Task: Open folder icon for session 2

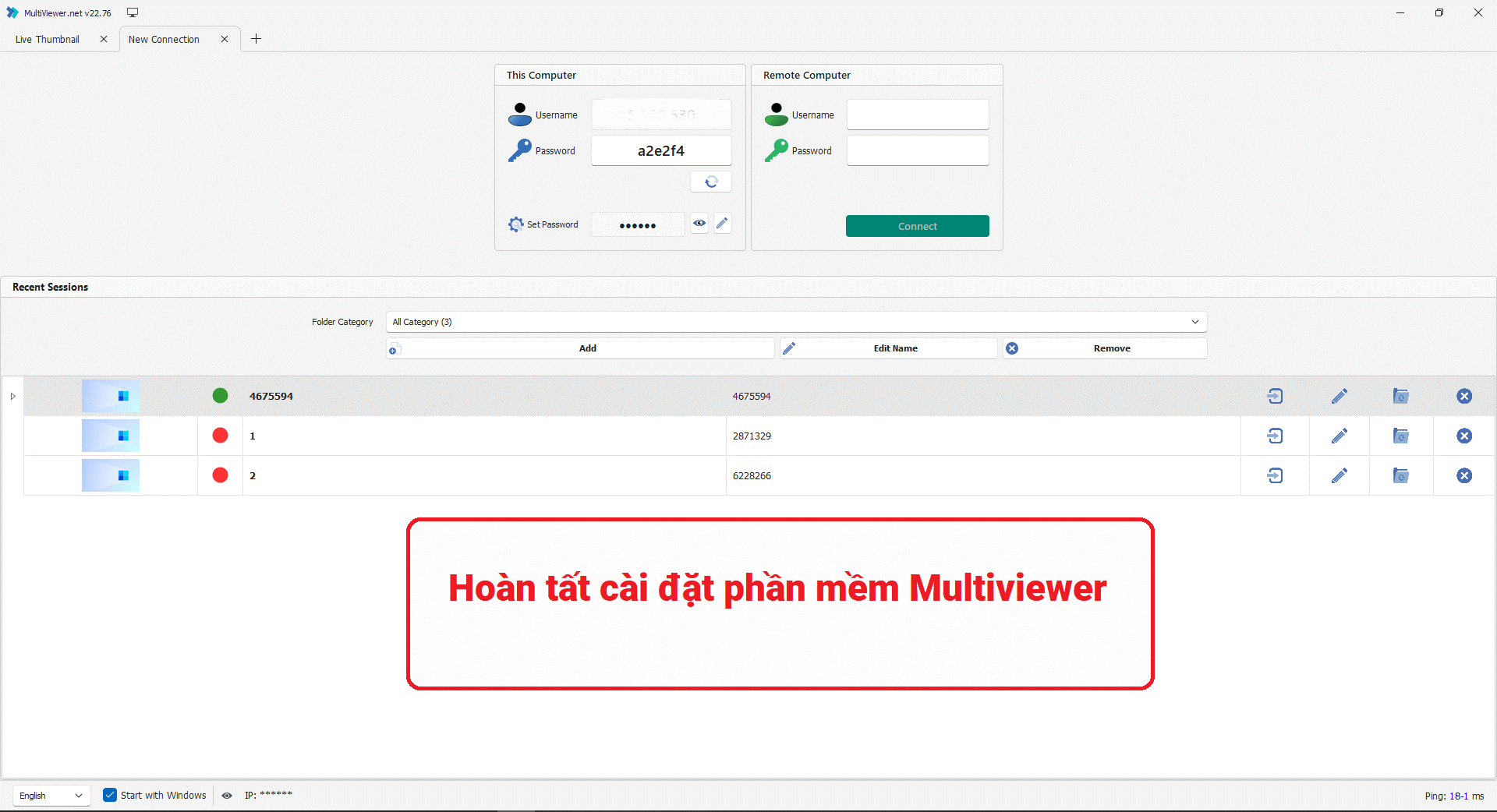Action: 1400,475
